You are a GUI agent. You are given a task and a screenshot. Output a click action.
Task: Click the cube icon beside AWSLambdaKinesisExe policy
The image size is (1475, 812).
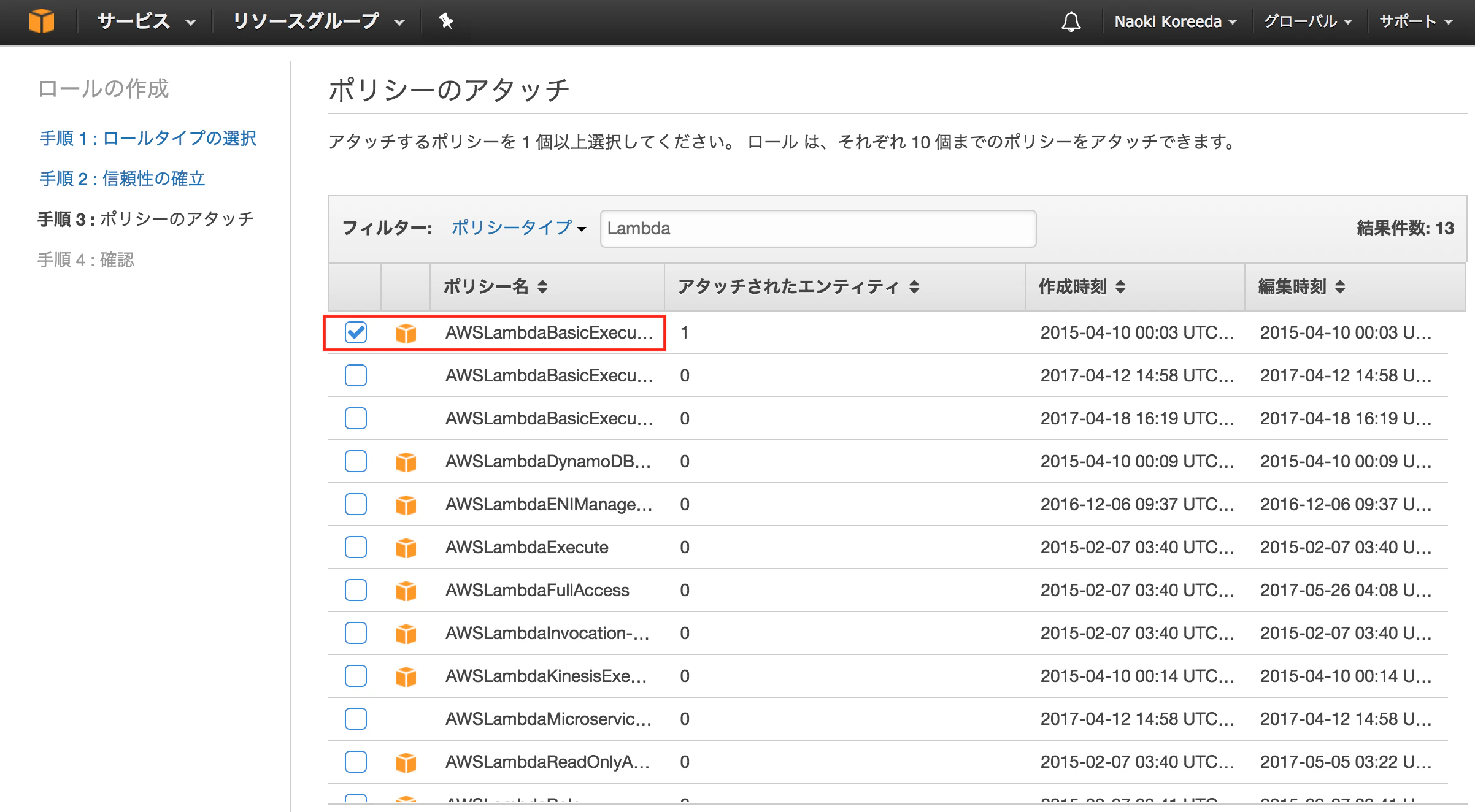406,676
